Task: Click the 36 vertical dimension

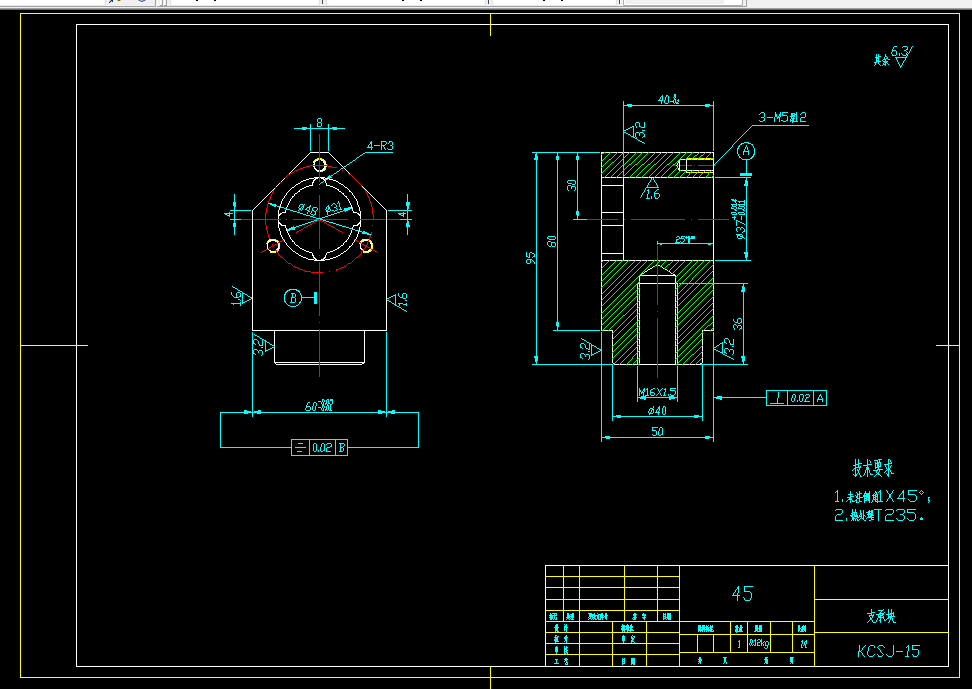Action: (737, 324)
